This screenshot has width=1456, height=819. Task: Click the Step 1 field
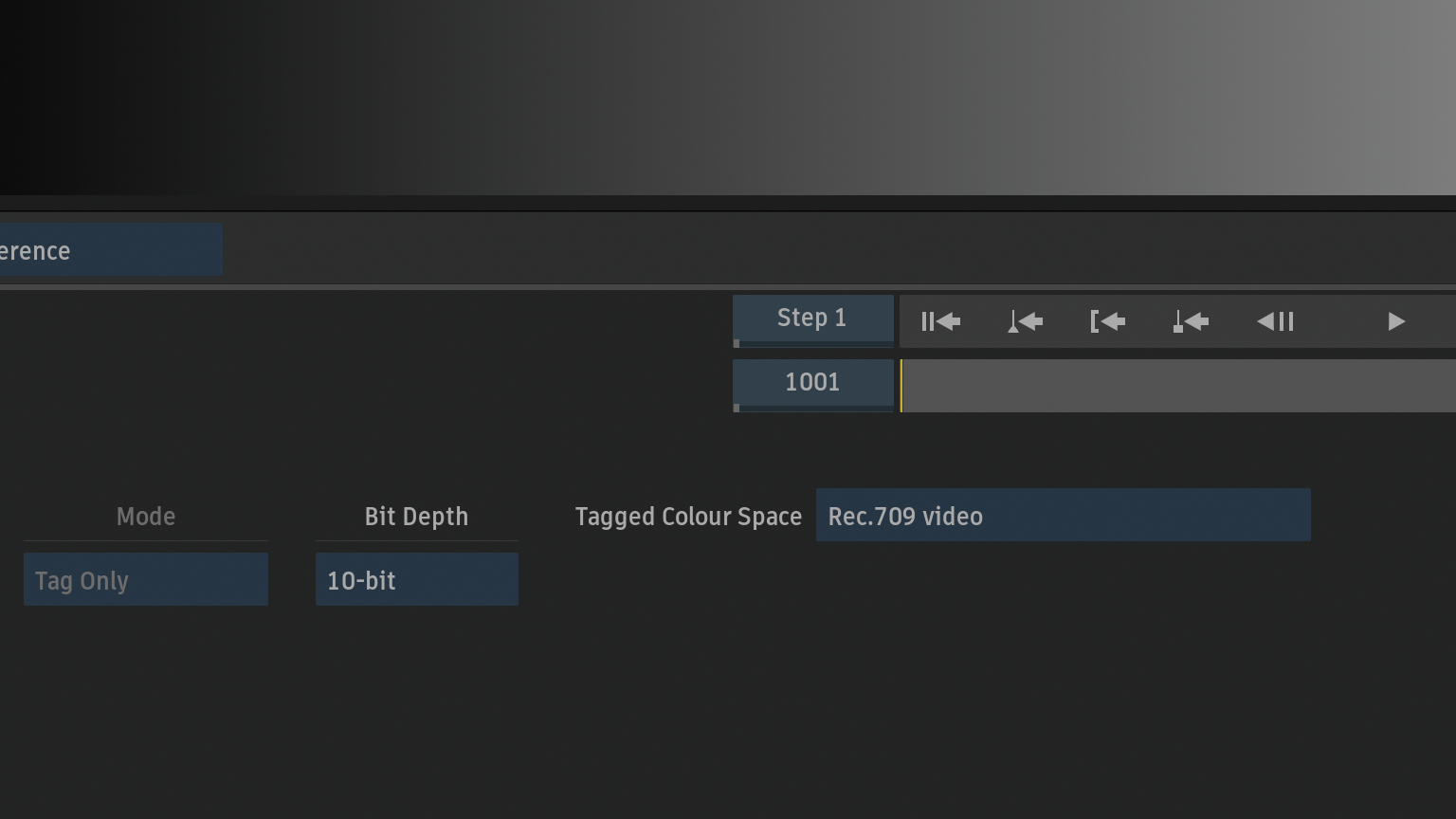(812, 318)
